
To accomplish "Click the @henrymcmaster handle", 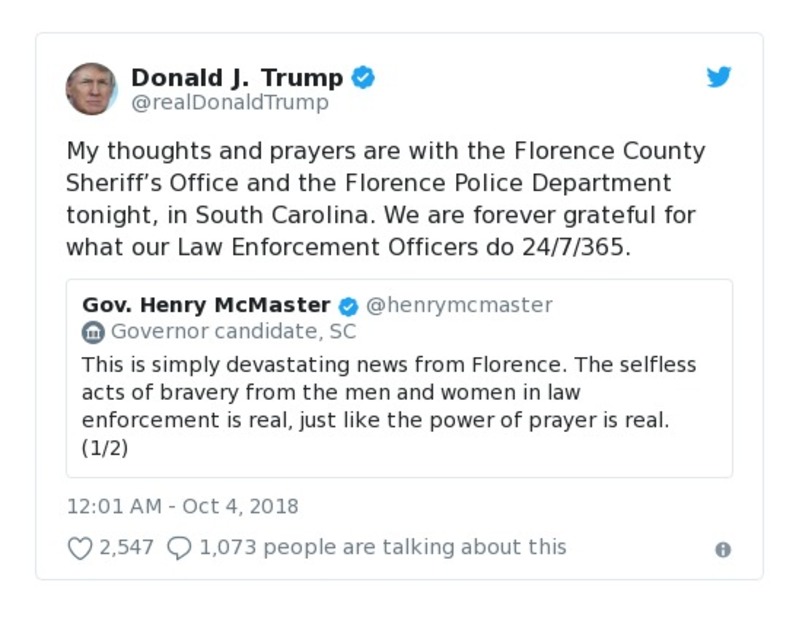I will (459, 305).
